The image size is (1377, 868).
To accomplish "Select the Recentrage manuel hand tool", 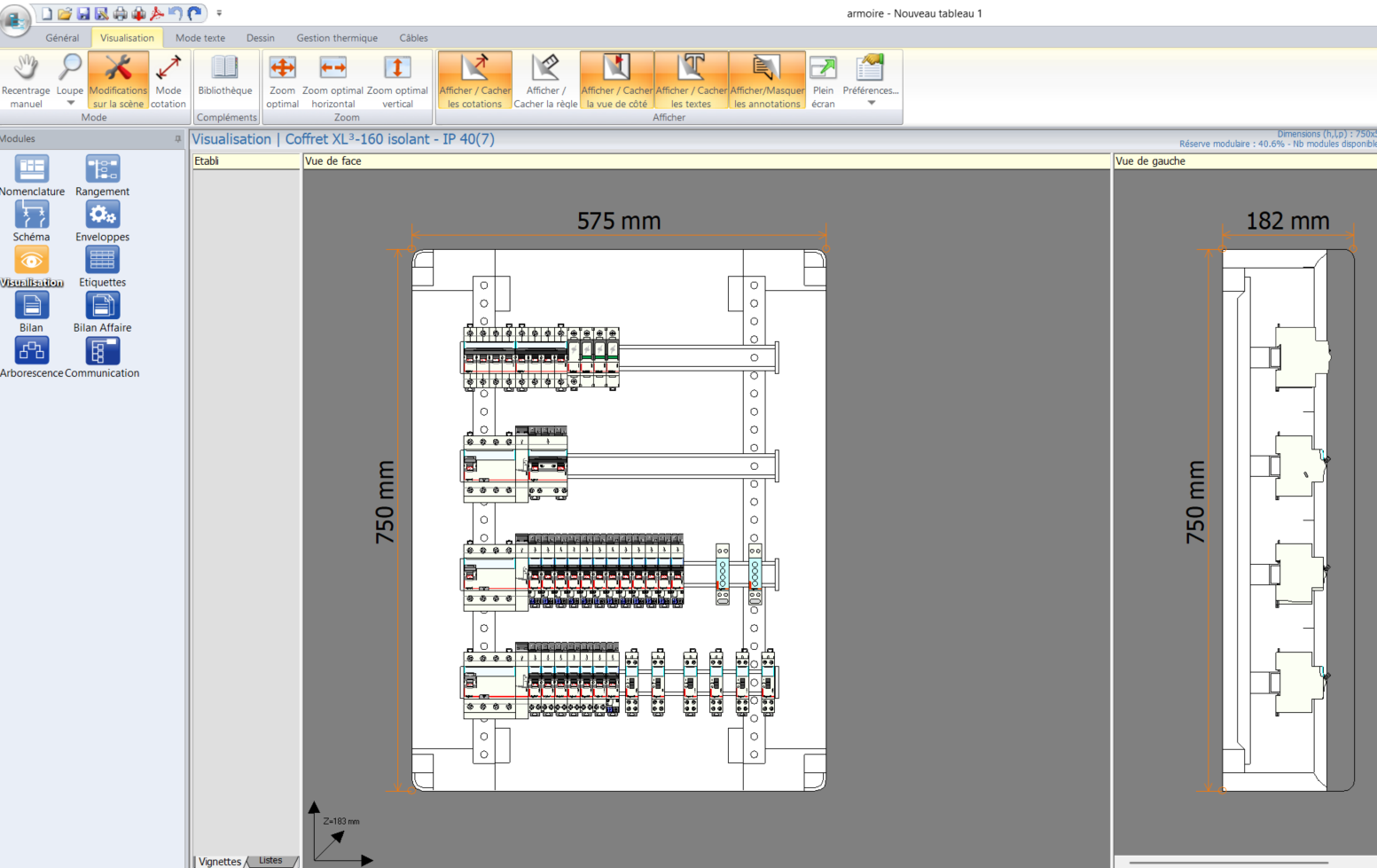I will (26, 80).
